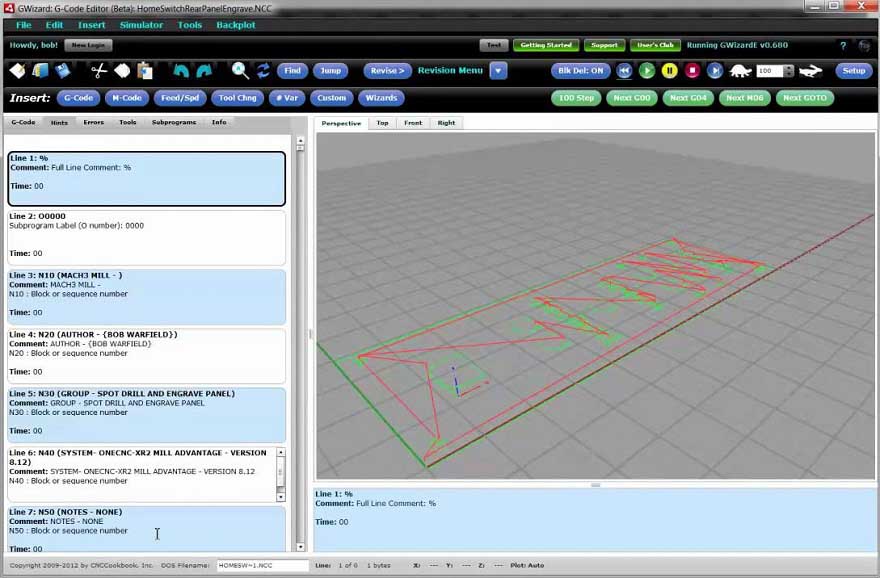
Task: Click the Next G00 button
Action: point(632,98)
